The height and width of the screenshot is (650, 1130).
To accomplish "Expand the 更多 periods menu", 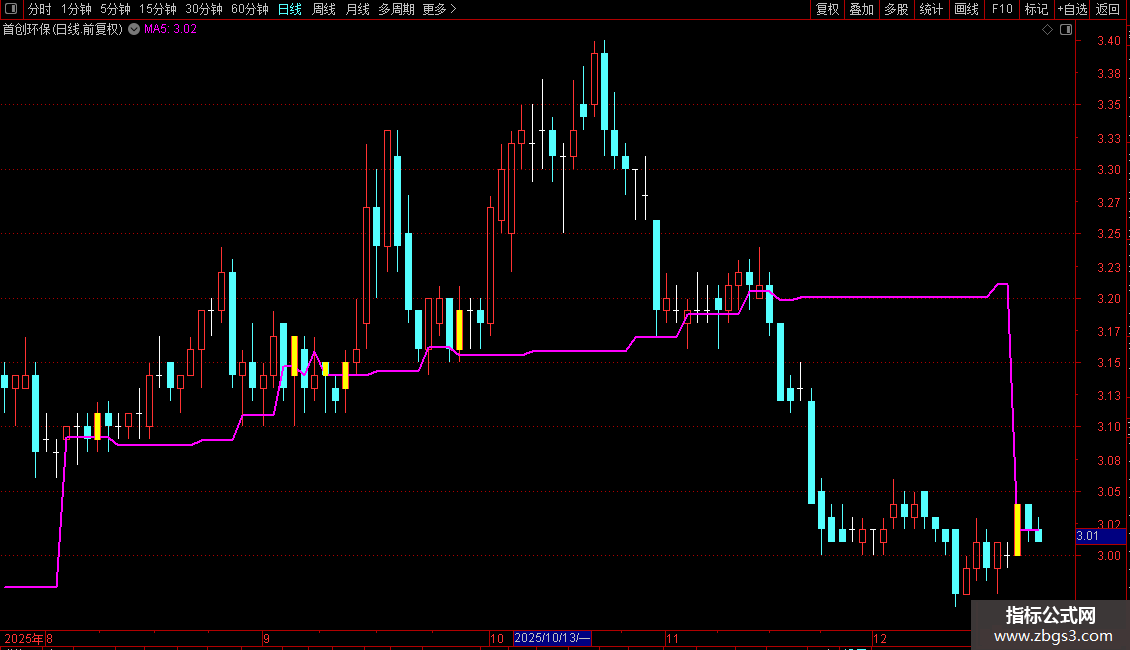I will pyautogui.click(x=439, y=9).
